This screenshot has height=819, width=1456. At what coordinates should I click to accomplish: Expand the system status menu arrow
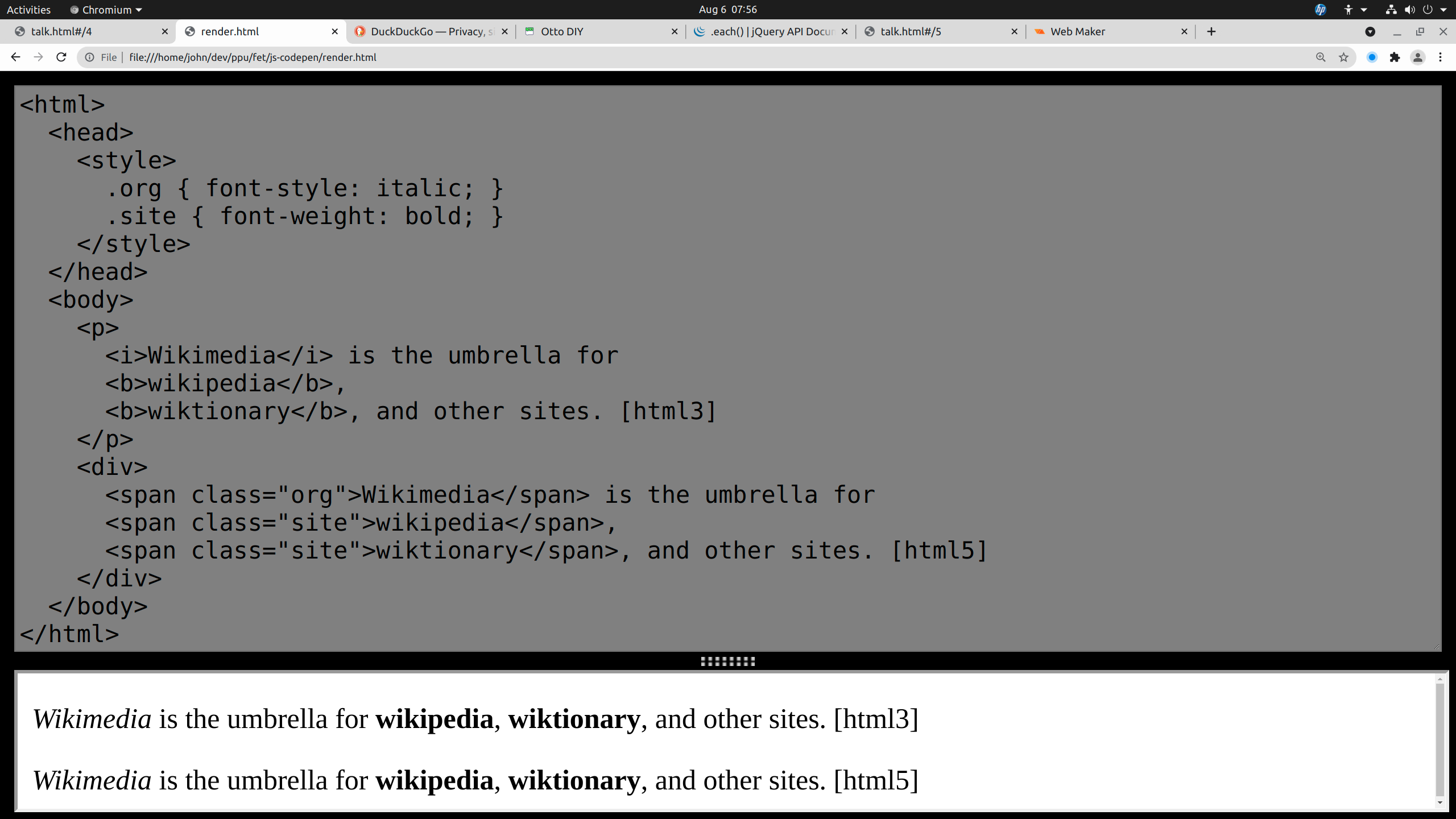[1443, 10]
